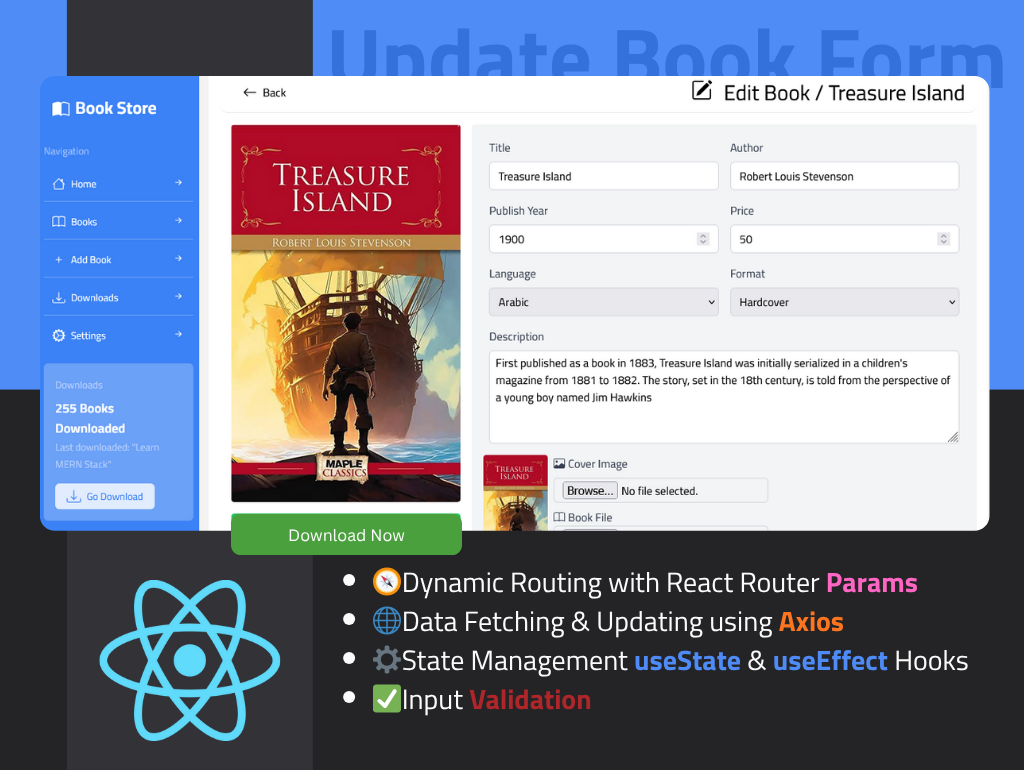Image resolution: width=1024 pixels, height=770 pixels.
Task: Click the Settings gear icon in sidebar
Action: 59,336
